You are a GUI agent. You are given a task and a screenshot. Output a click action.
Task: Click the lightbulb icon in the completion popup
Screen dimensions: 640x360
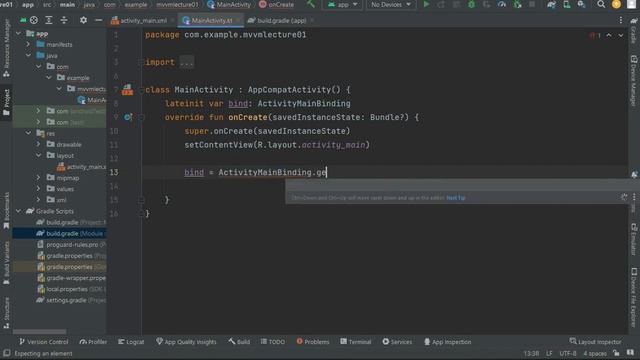[624, 197]
